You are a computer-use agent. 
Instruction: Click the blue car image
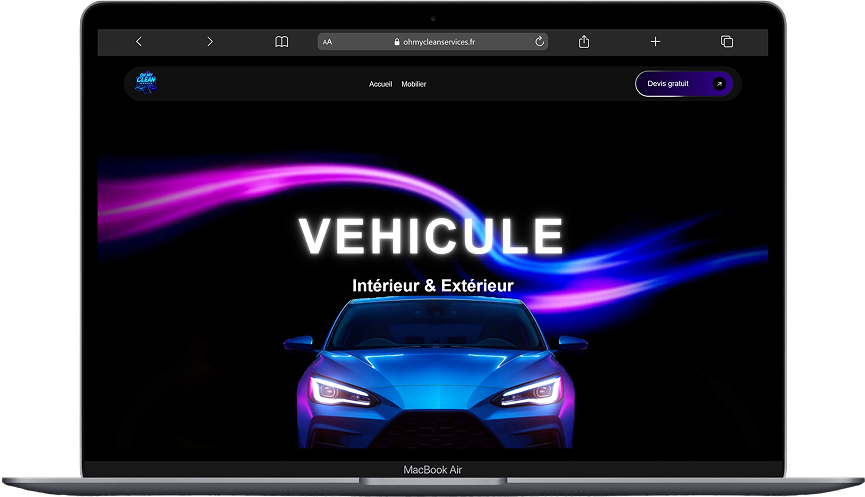tap(435, 372)
